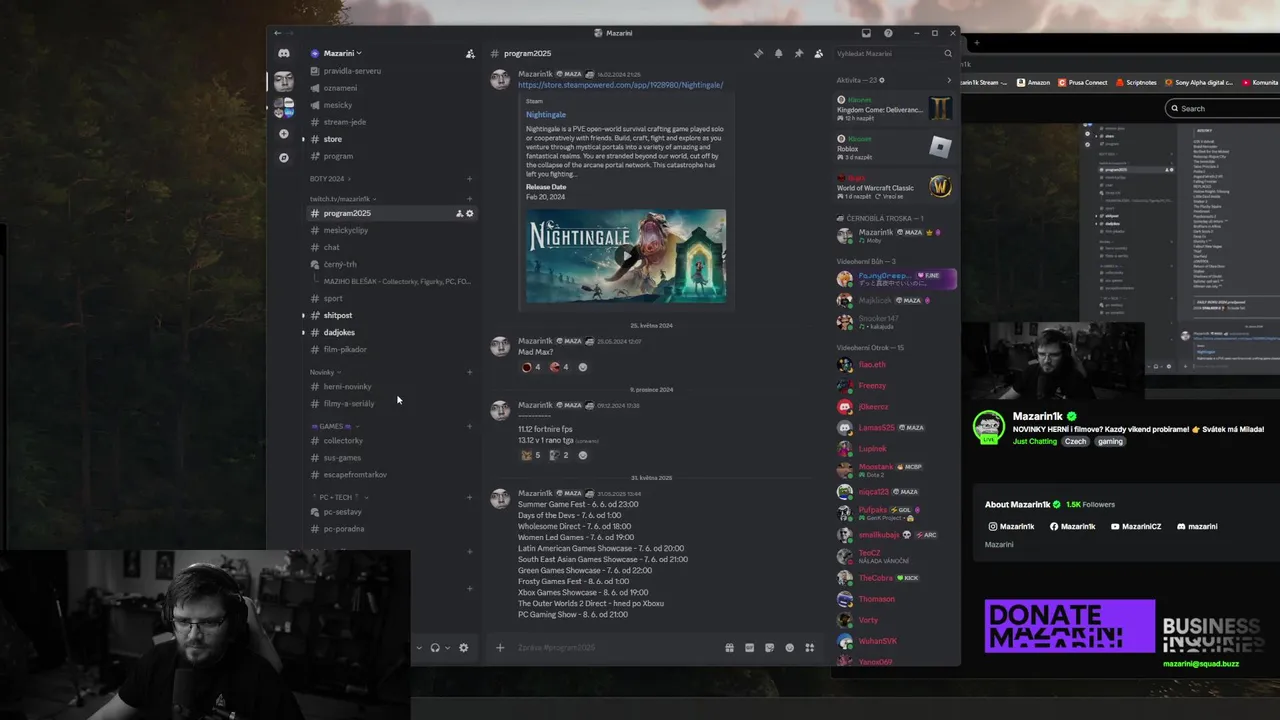Open pinned messages pin icon

tap(798, 53)
